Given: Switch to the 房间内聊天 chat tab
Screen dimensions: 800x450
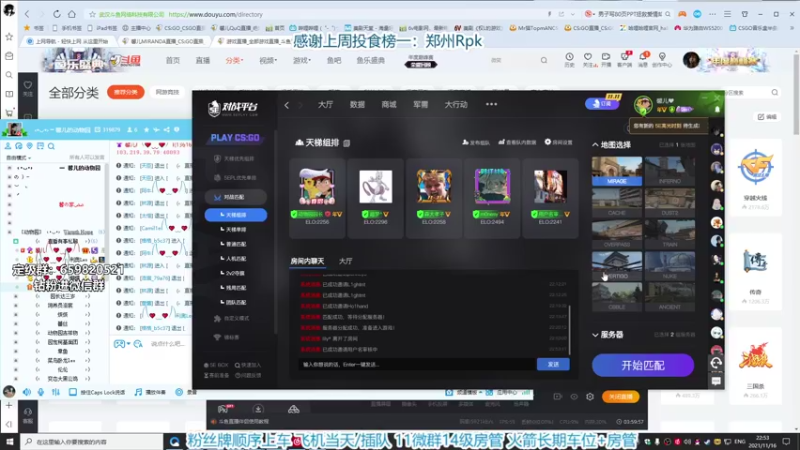Looking at the screenshot, I should point(307,261).
